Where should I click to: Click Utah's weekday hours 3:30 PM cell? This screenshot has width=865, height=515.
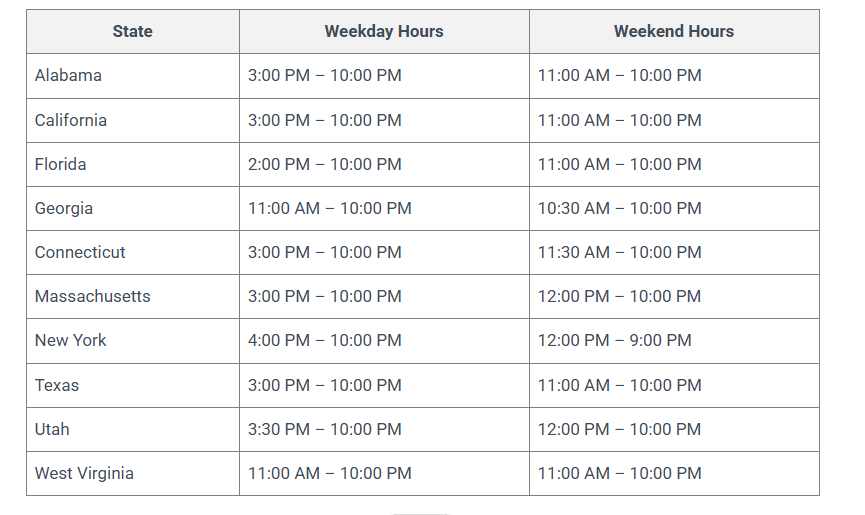325,429
